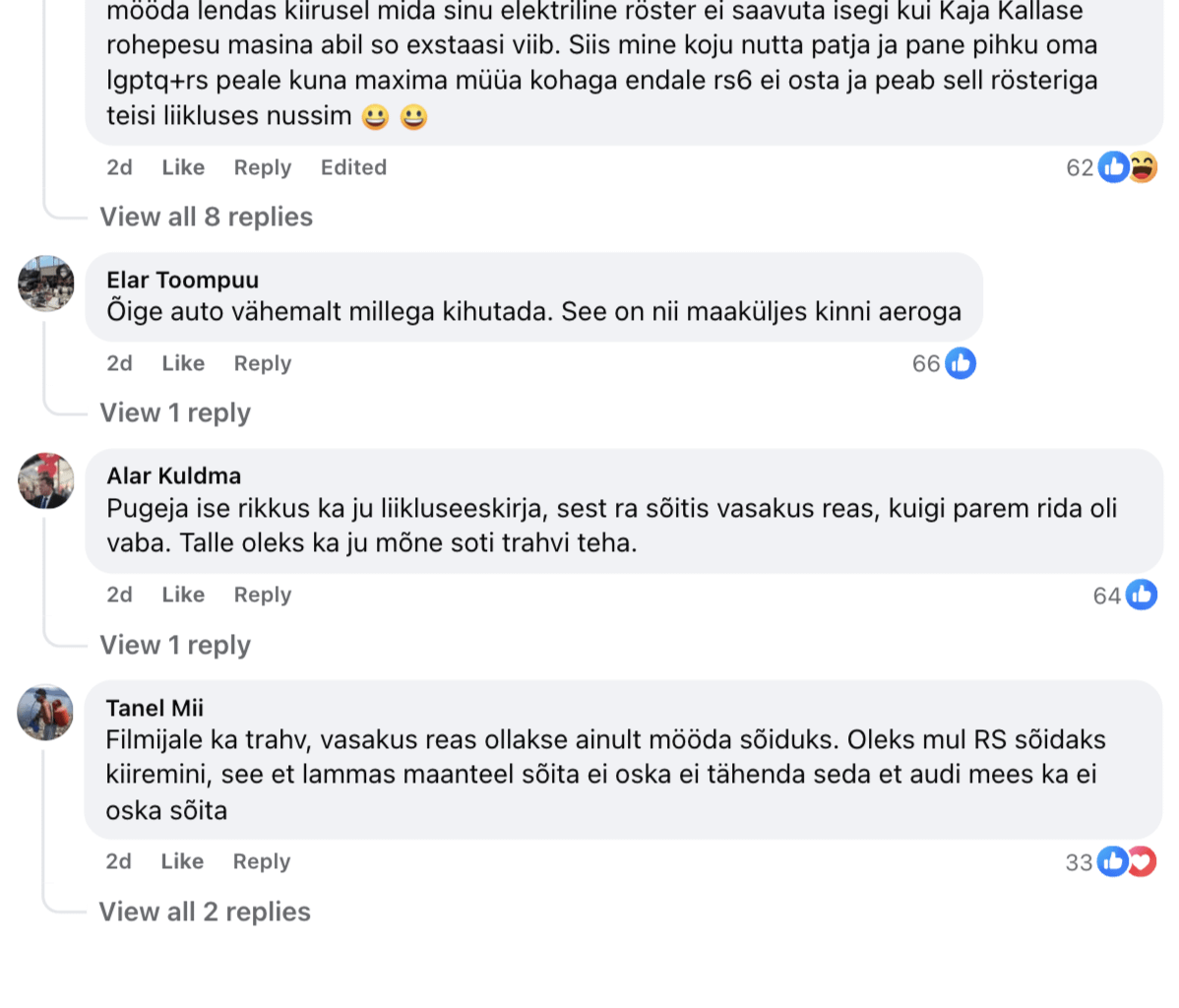Open Alar Kuldma's profile picture
The width and height of the screenshot is (1179, 1008).
tap(45, 480)
